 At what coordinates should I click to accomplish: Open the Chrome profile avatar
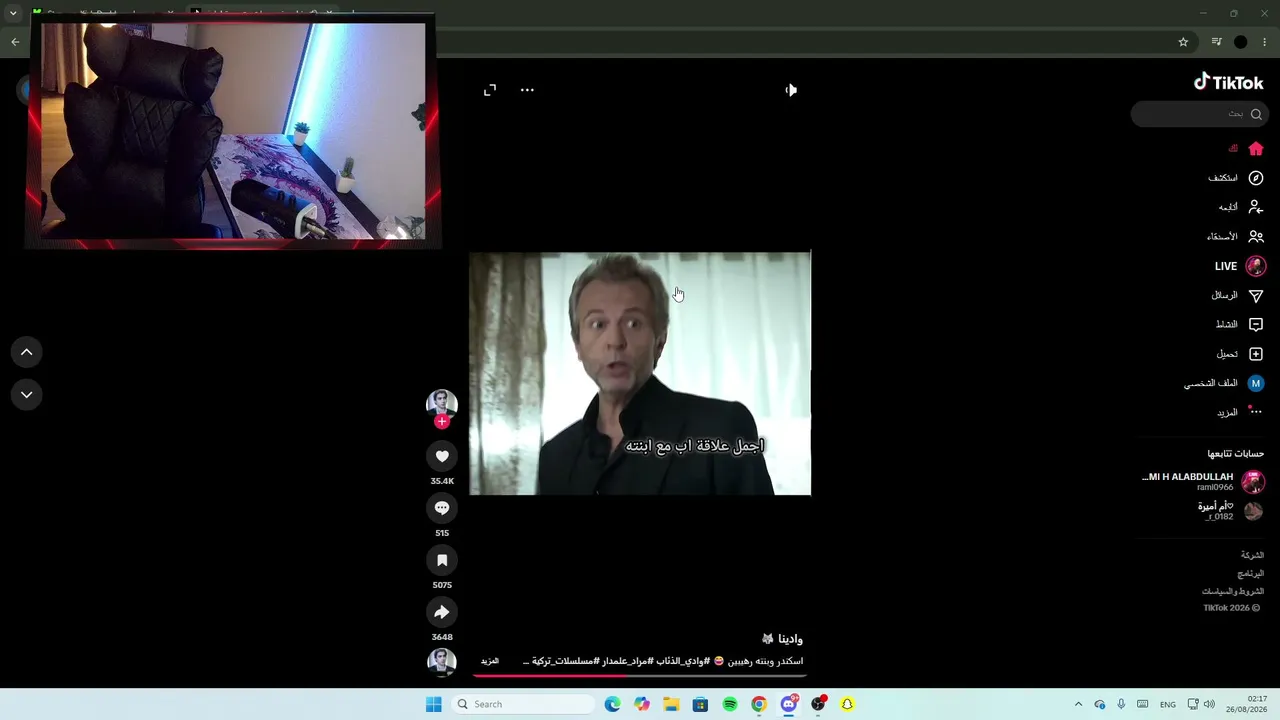tap(1241, 42)
